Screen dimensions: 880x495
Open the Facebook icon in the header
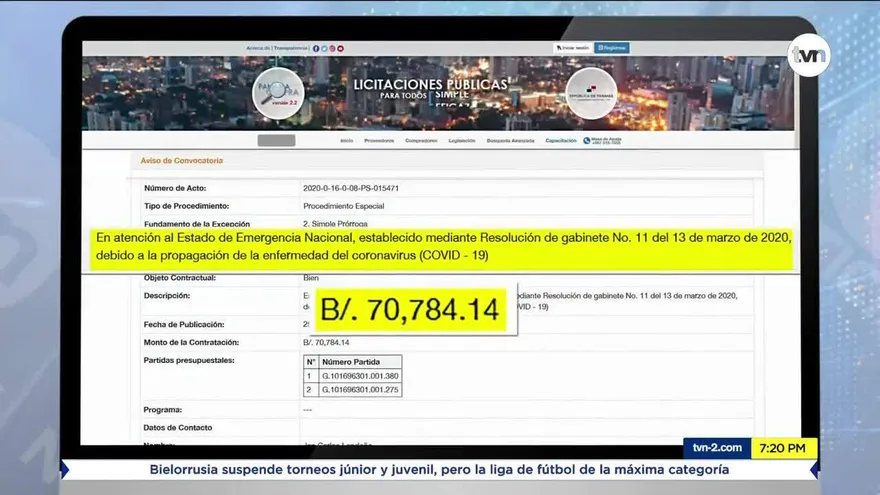click(x=316, y=48)
